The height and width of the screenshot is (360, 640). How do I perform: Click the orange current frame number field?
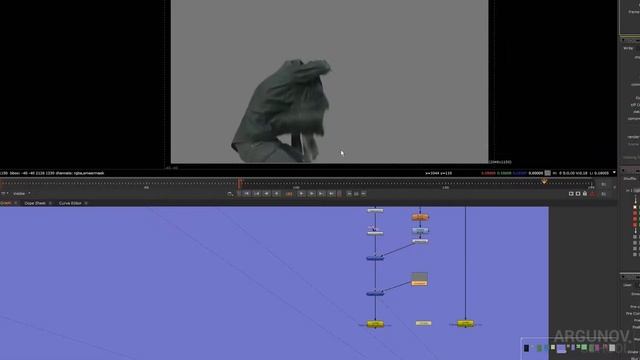[x=289, y=194]
